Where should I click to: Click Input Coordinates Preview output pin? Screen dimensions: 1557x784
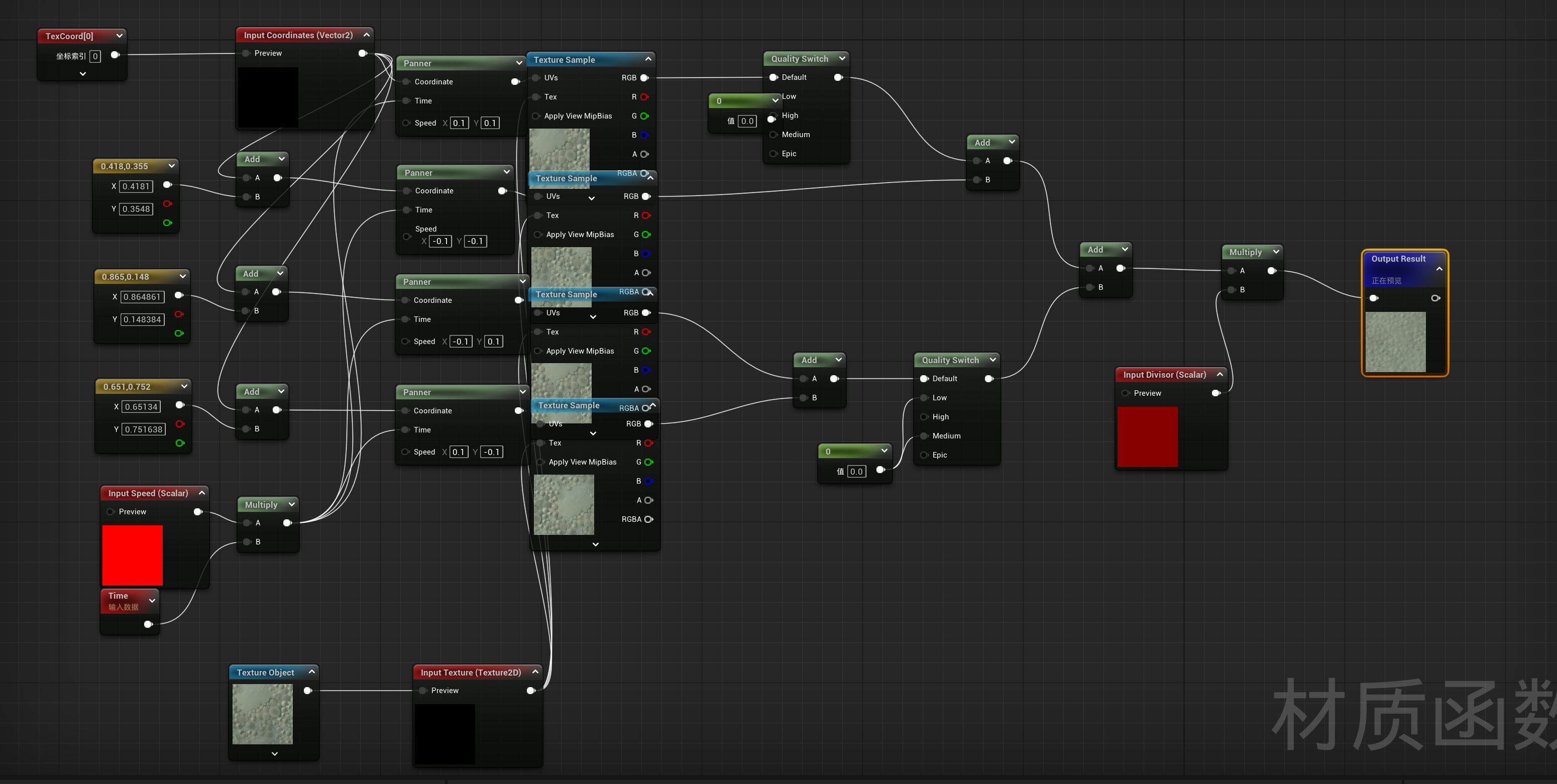coord(363,53)
